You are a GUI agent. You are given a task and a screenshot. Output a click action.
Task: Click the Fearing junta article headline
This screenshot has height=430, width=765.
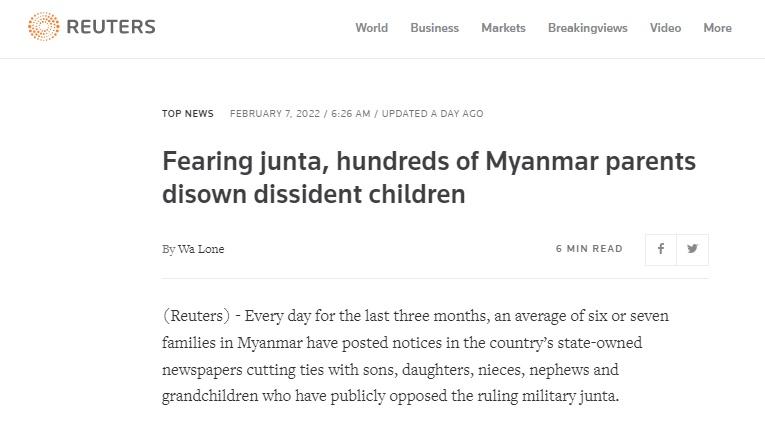[x=428, y=177]
